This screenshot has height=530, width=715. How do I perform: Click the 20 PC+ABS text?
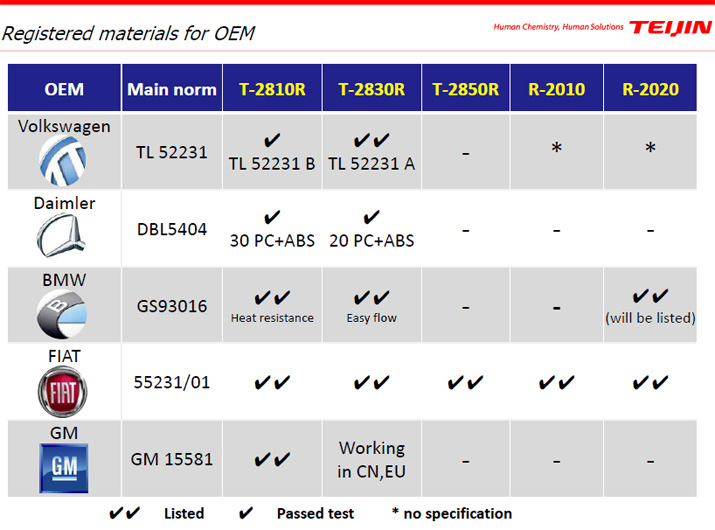point(372,241)
